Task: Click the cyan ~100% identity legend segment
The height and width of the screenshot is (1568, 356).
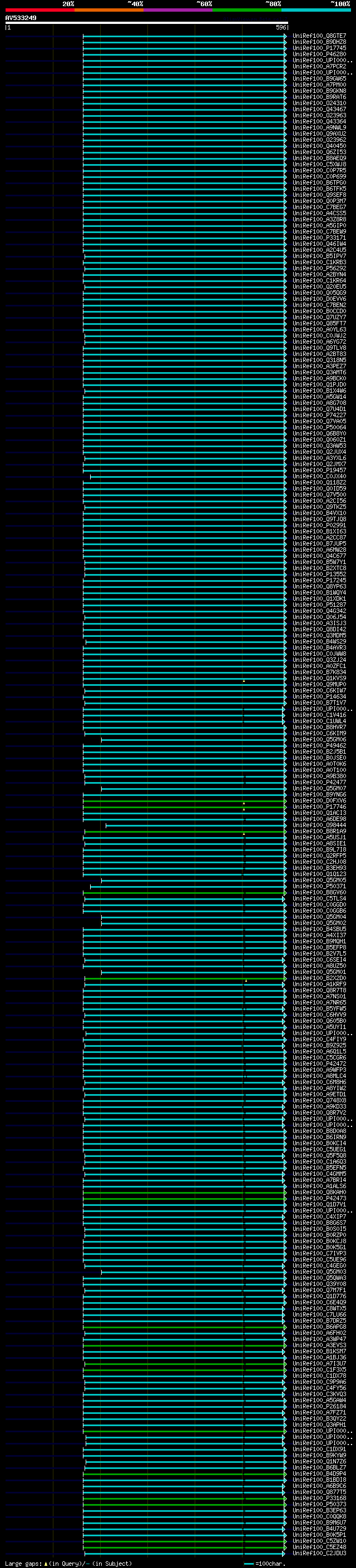Action: point(315,10)
